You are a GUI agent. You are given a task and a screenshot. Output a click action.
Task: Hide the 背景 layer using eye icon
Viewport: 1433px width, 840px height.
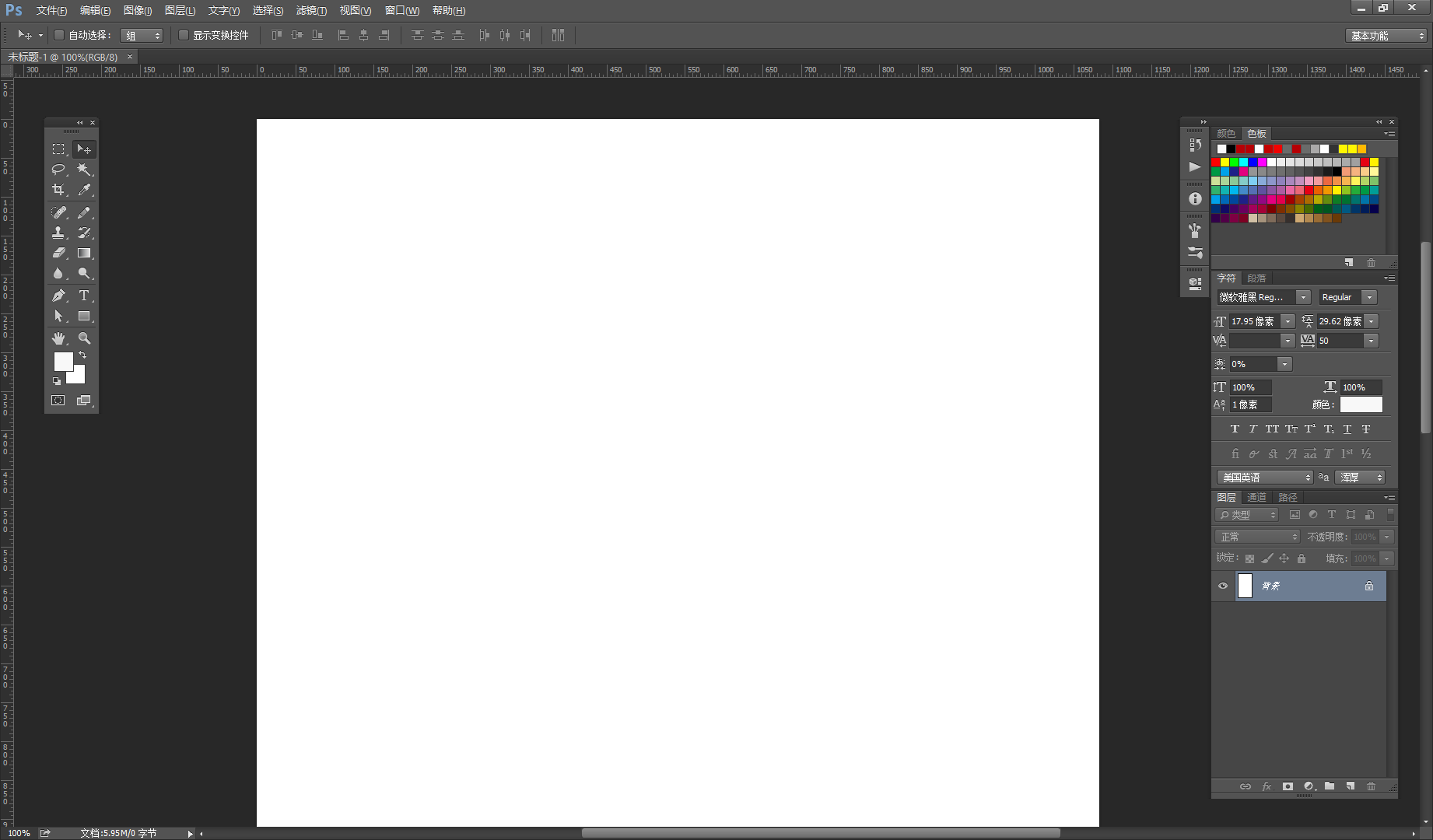1223,586
